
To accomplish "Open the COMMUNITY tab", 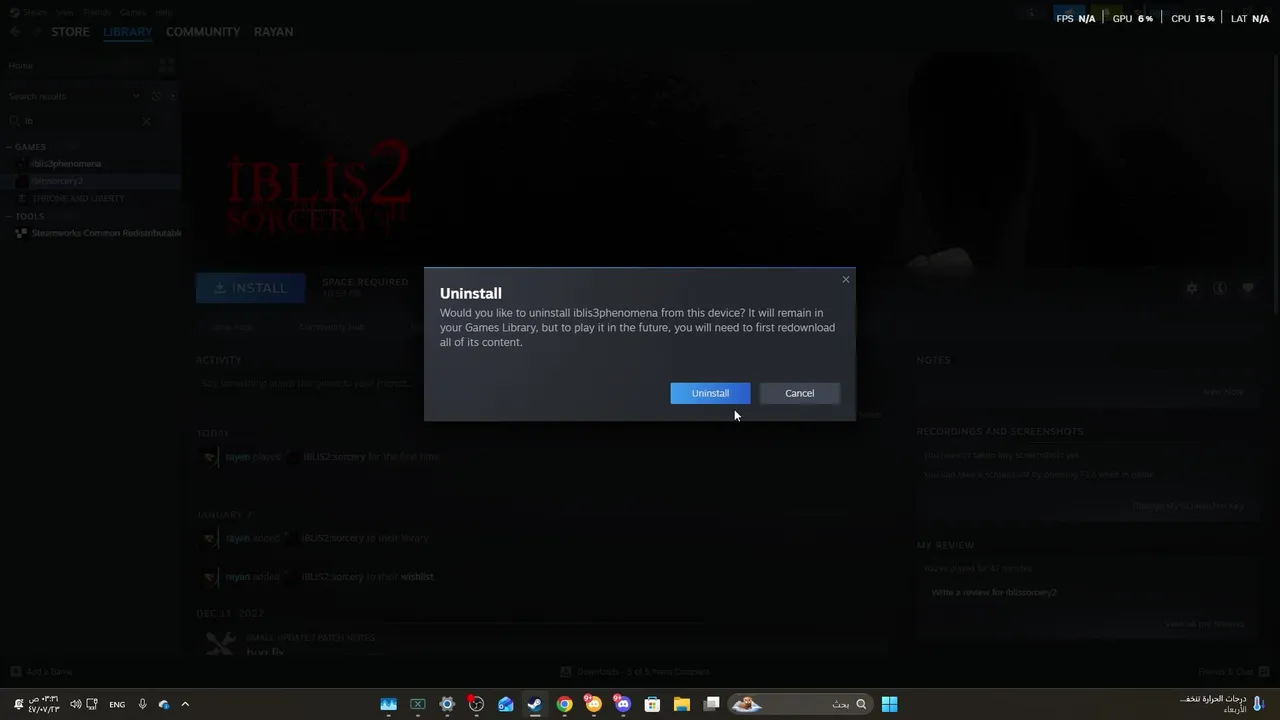I will (203, 32).
